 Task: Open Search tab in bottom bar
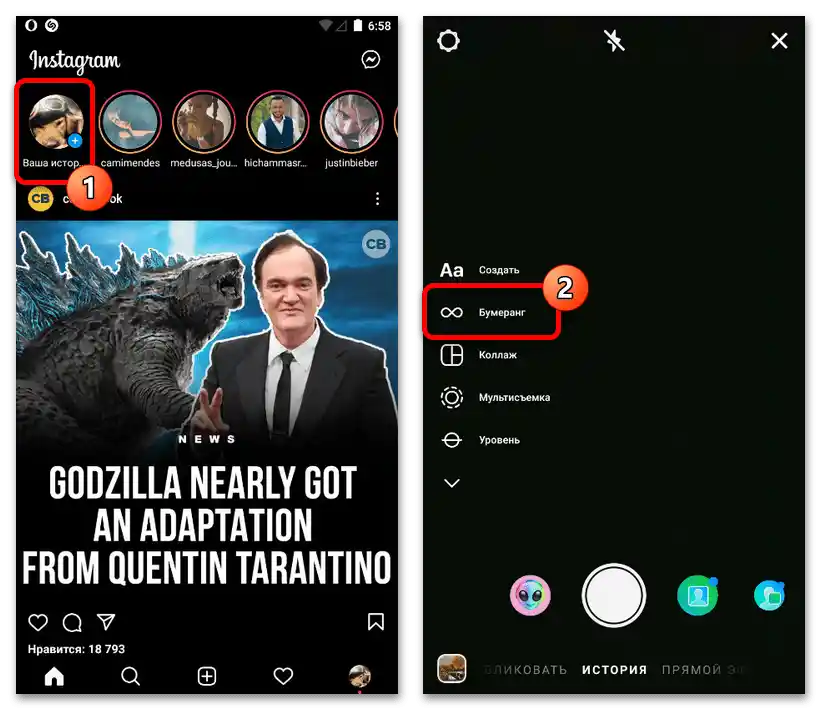point(130,676)
